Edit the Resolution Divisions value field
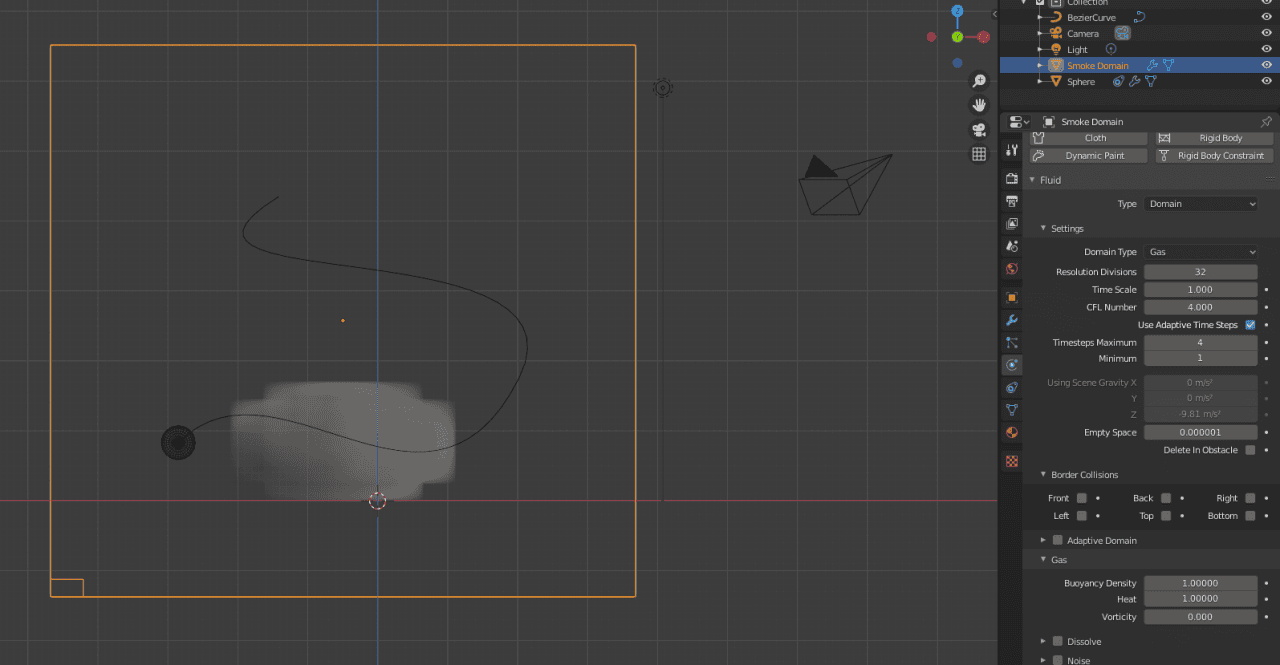This screenshot has width=1280, height=665. (x=1200, y=271)
